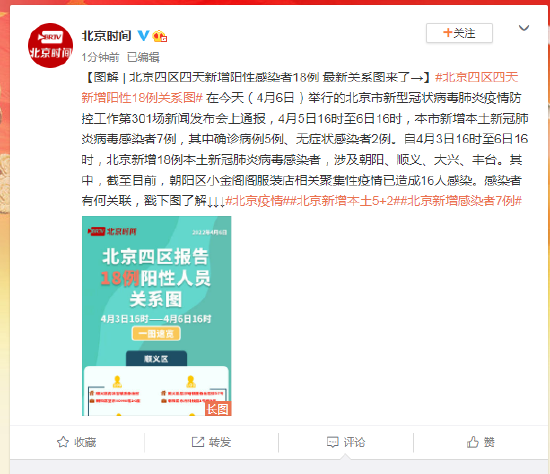Select the 转发 tab in action bar
550x474 pixels.
click(211, 442)
